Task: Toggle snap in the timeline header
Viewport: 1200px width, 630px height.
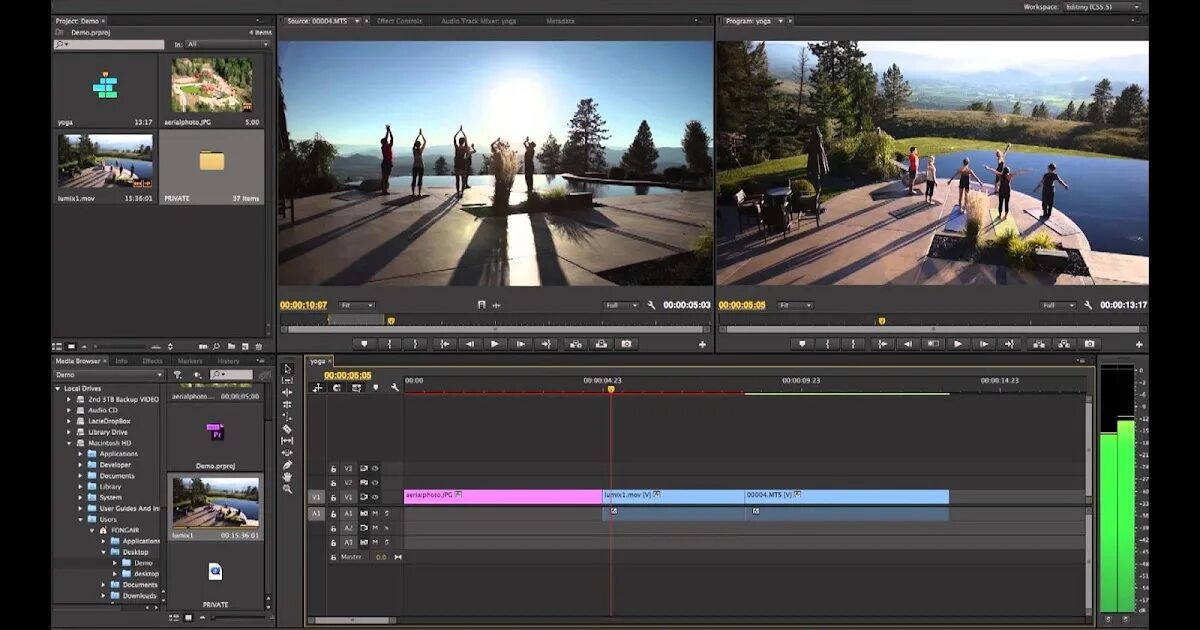Action: click(x=337, y=388)
